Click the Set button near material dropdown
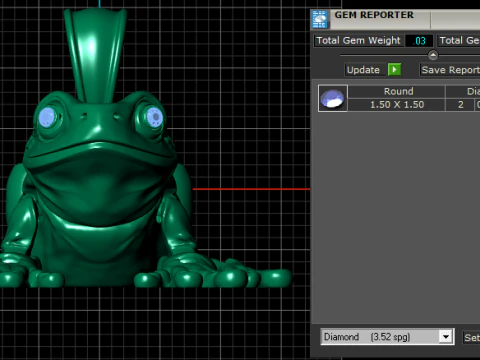Viewport: 480px width, 360px height. [x=472, y=337]
